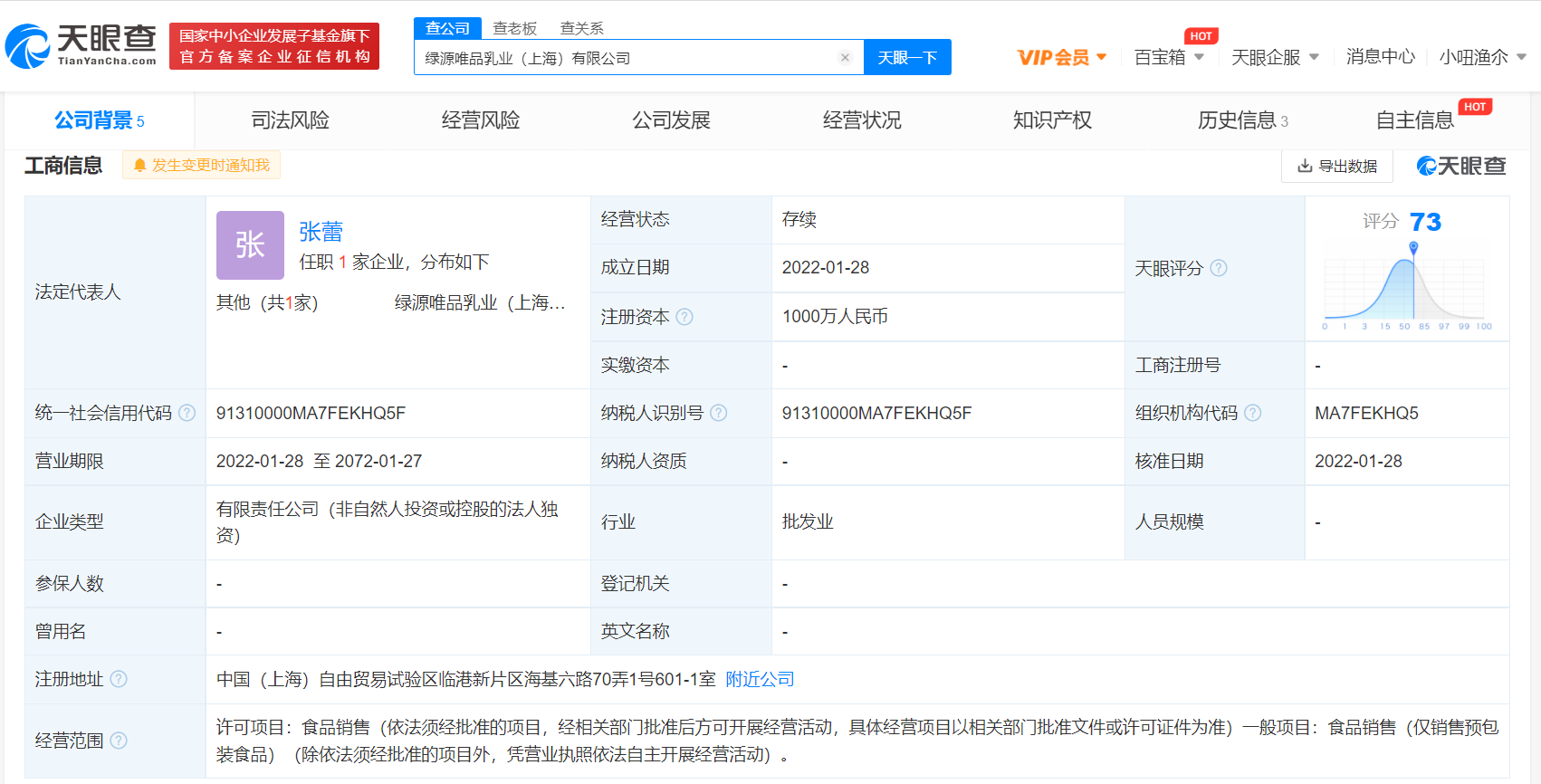Select the 经营范围 description text
This screenshot has height=784, width=1541.
[857, 741]
